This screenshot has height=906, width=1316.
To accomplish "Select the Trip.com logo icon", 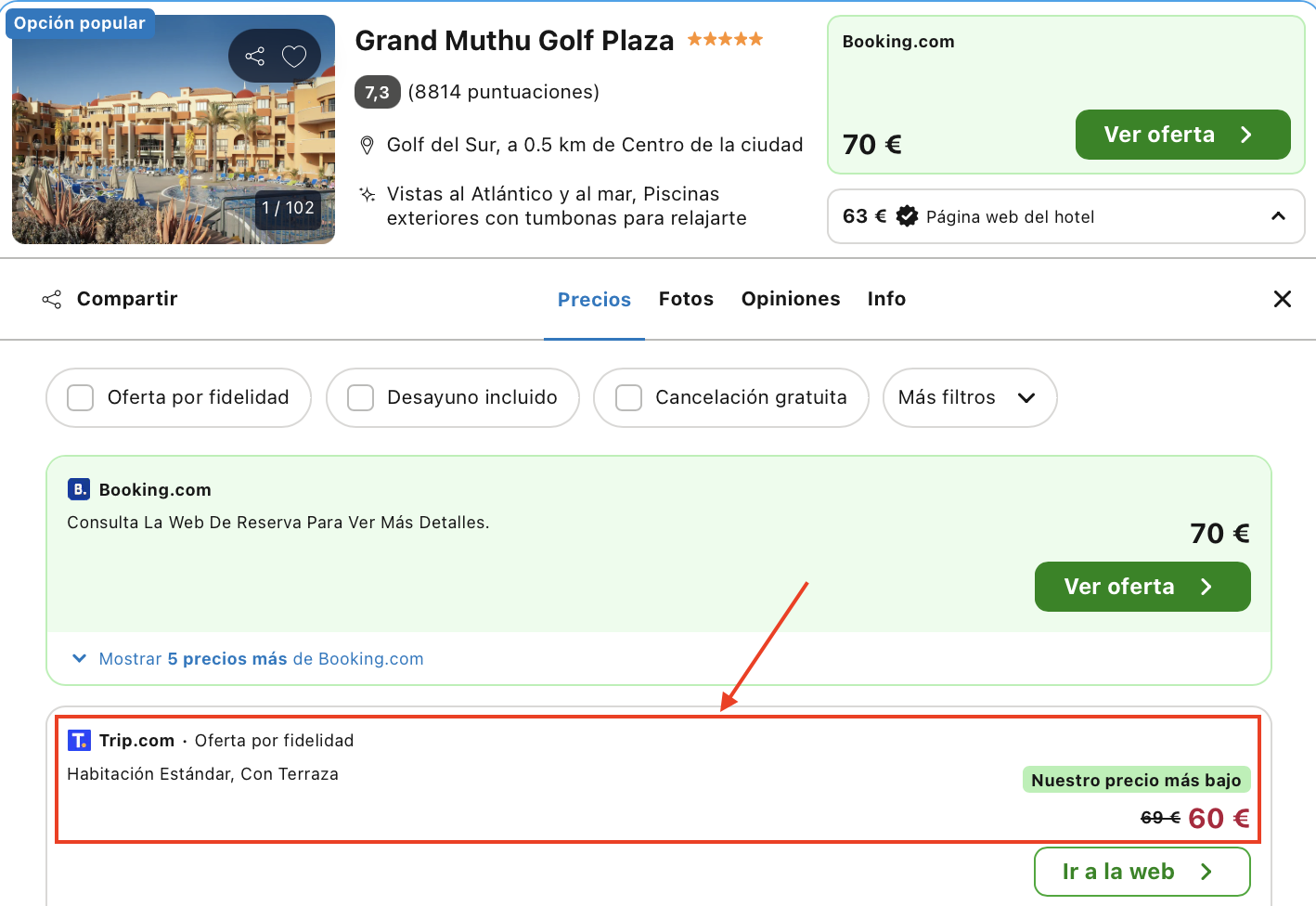I will 79,740.
